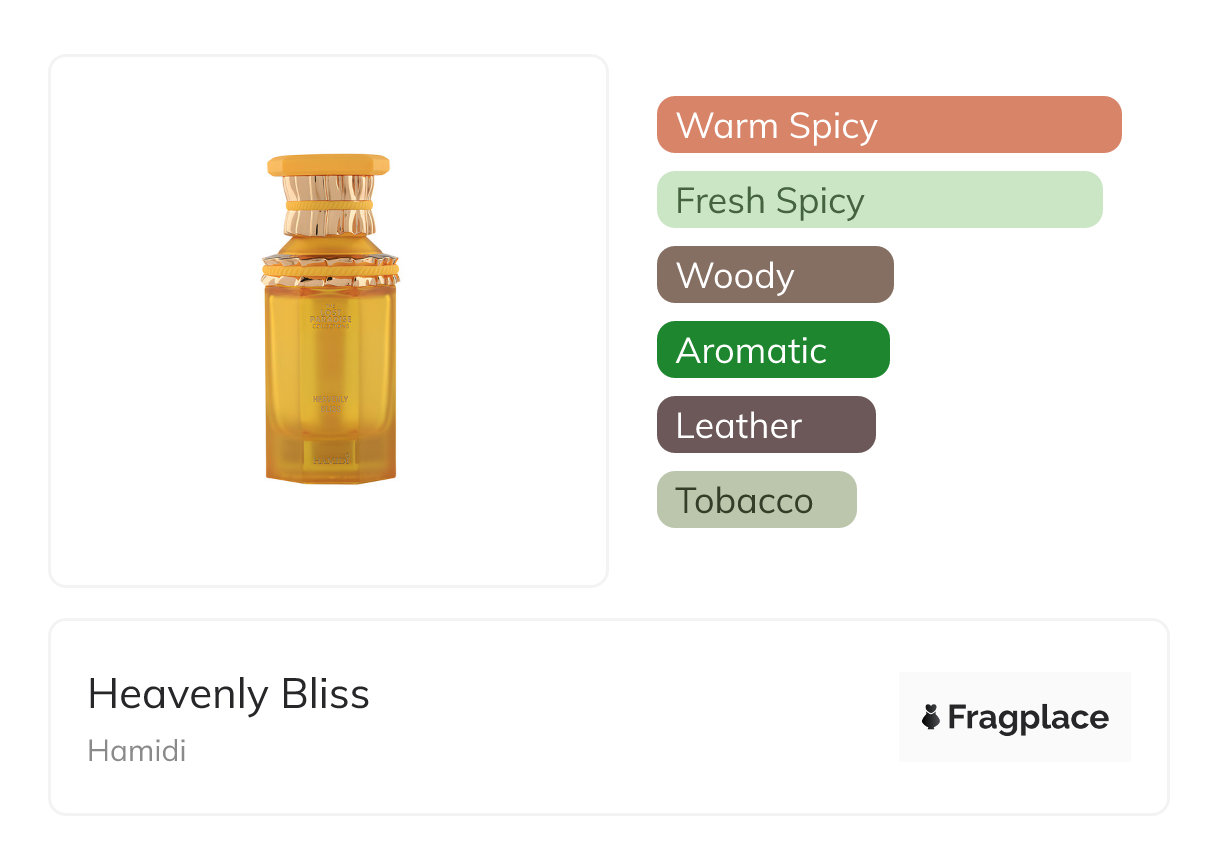Click the gold rope collar on the bottle shoulder
This screenshot has width=1218, height=864.
(x=330, y=268)
